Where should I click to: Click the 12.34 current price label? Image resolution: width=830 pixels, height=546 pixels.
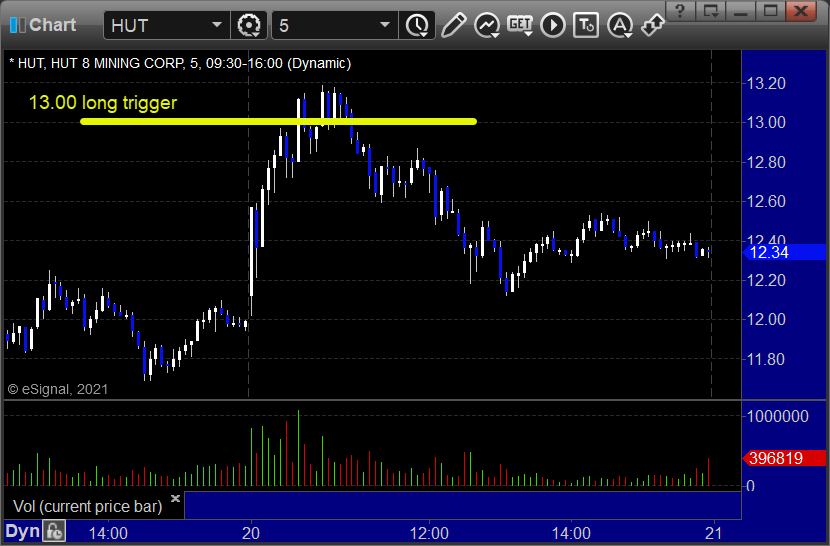pyautogui.click(x=784, y=252)
